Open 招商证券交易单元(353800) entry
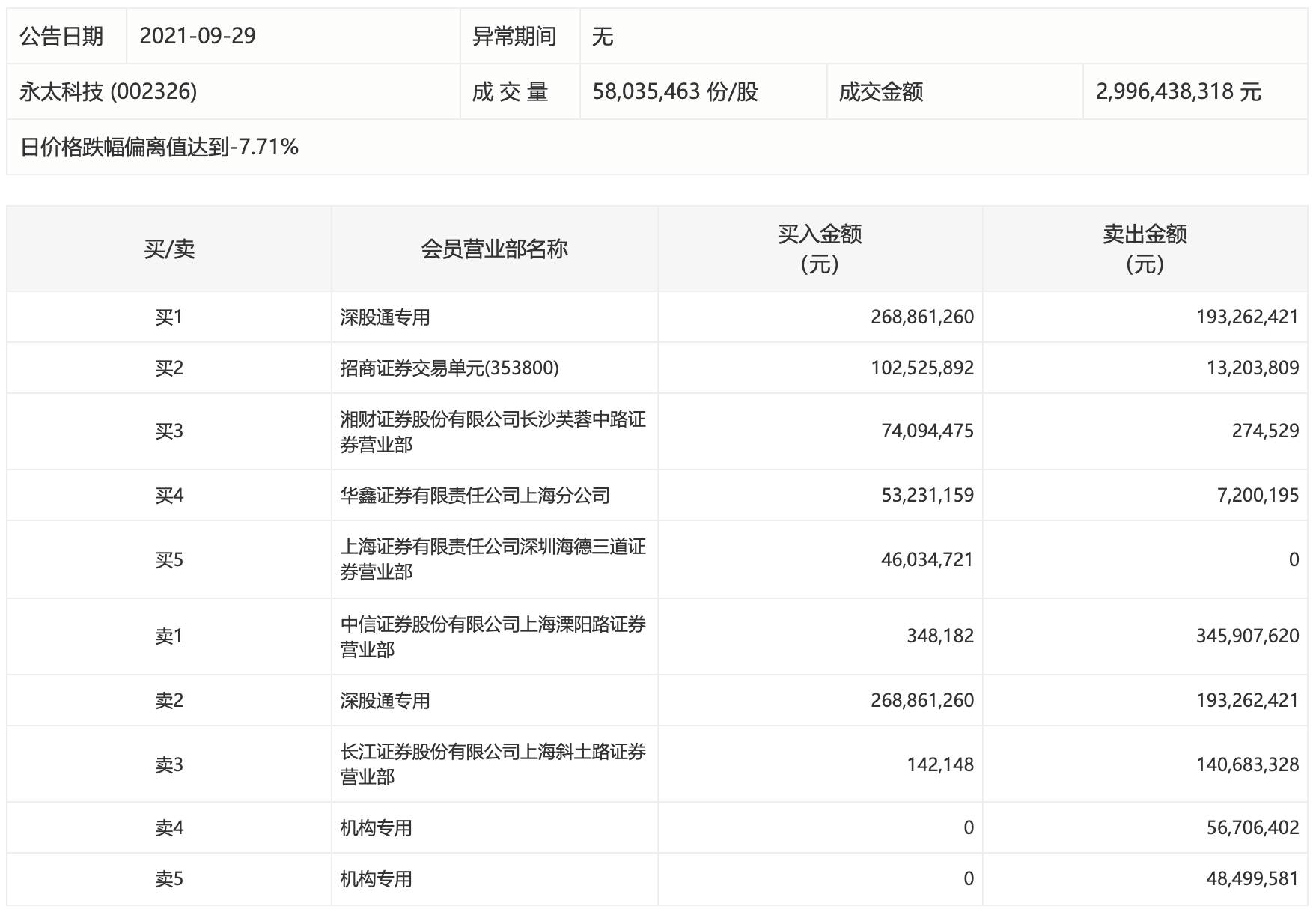Image resolution: width=1316 pixels, height=909 pixels. pyautogui.click(x=449, y=368)
